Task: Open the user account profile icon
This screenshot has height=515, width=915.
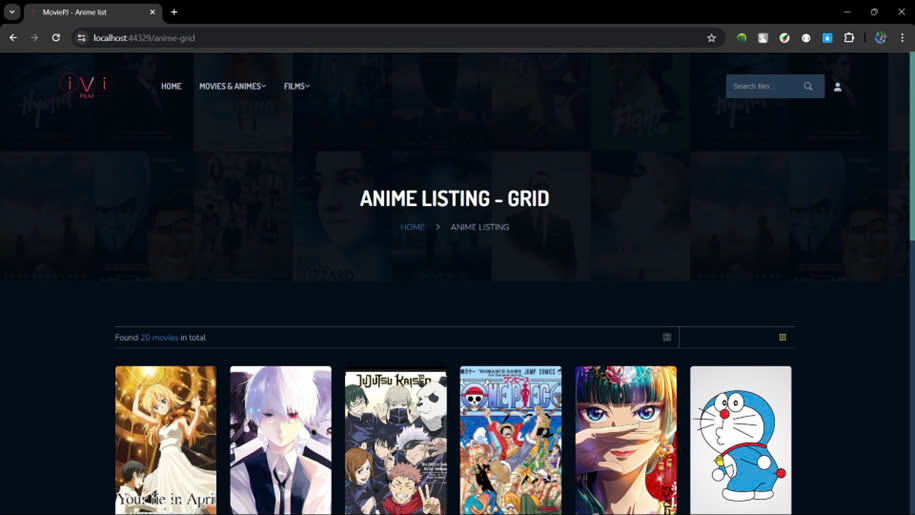Action: click(837, 87)
